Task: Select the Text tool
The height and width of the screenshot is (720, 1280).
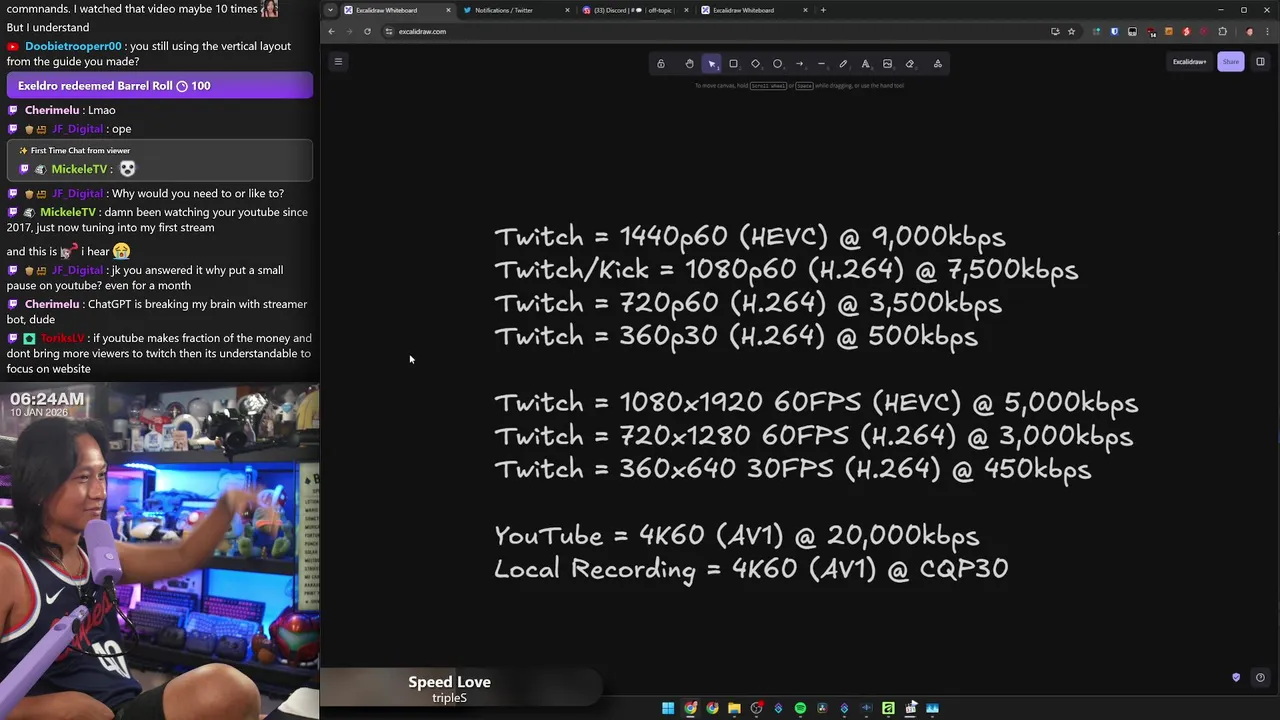Action: pyautogui.click(x=865, y=64)
